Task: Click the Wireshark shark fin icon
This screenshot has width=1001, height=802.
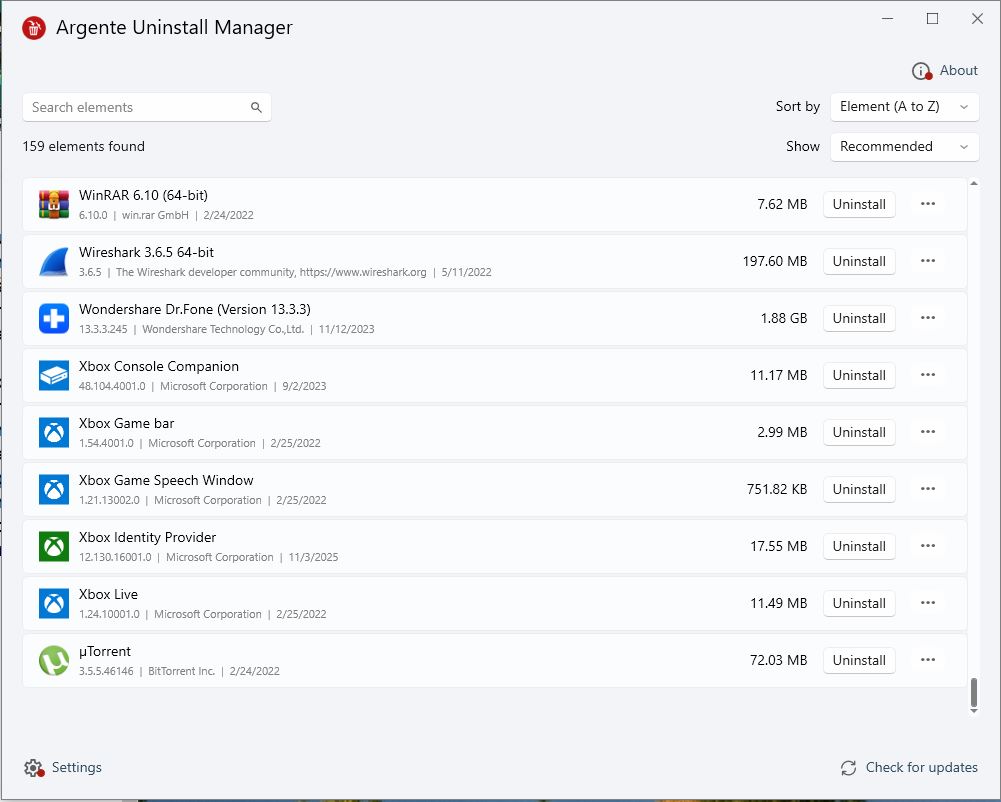Action: 53,261
